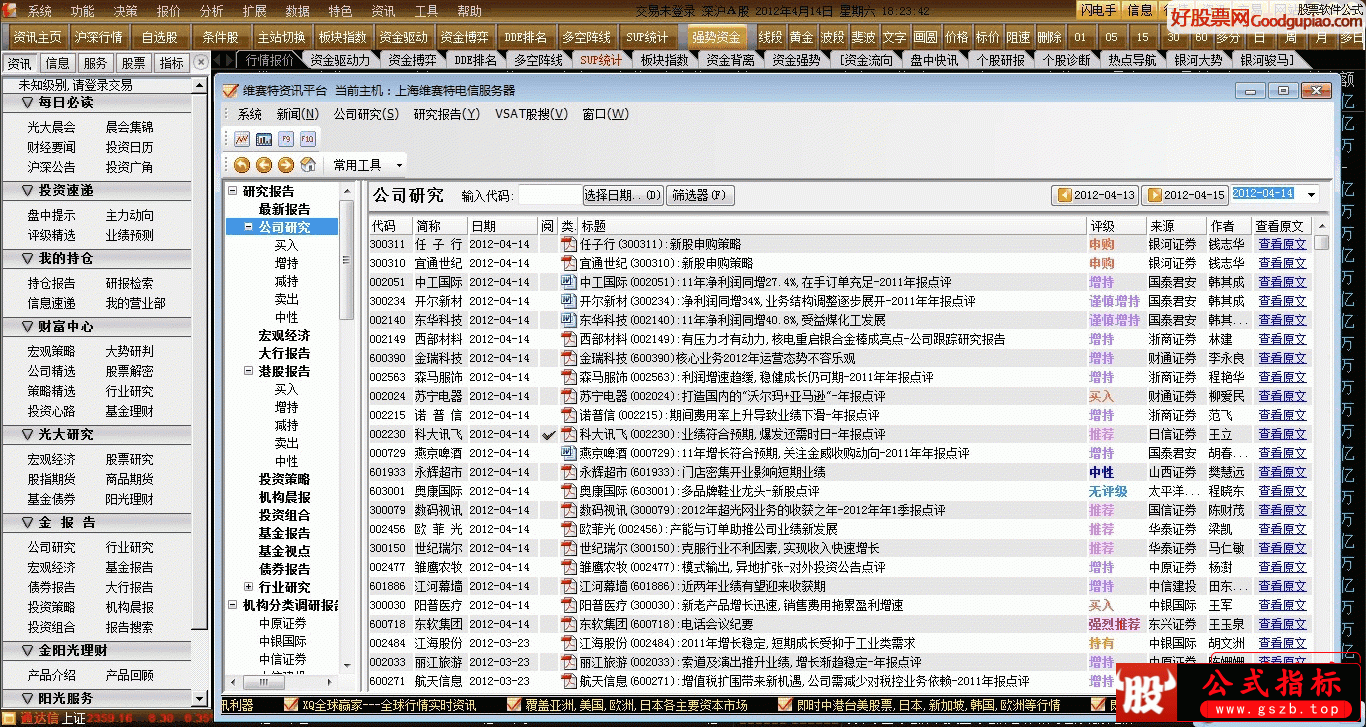Click 删除 delete tool
1366x727 pixels.
point(1050,37)
